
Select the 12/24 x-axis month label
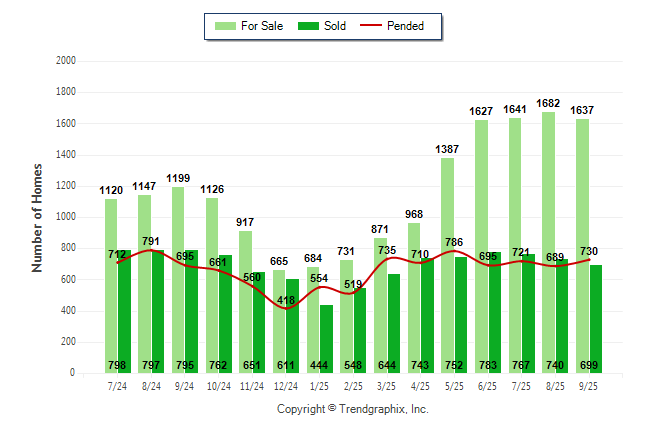tap(286, 385)
